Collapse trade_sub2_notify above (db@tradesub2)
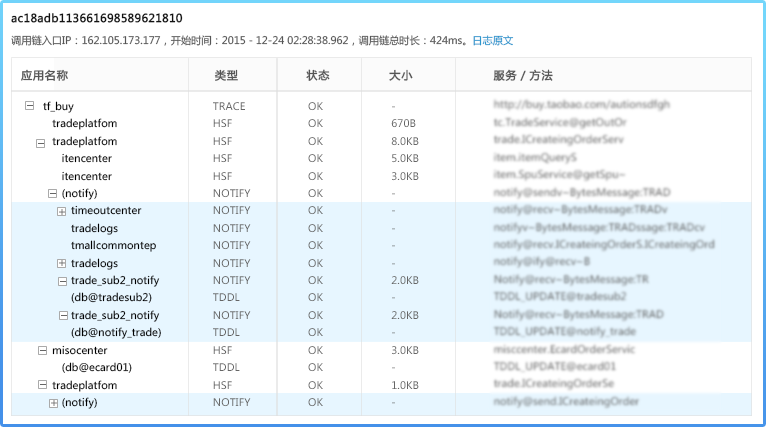 62,281
